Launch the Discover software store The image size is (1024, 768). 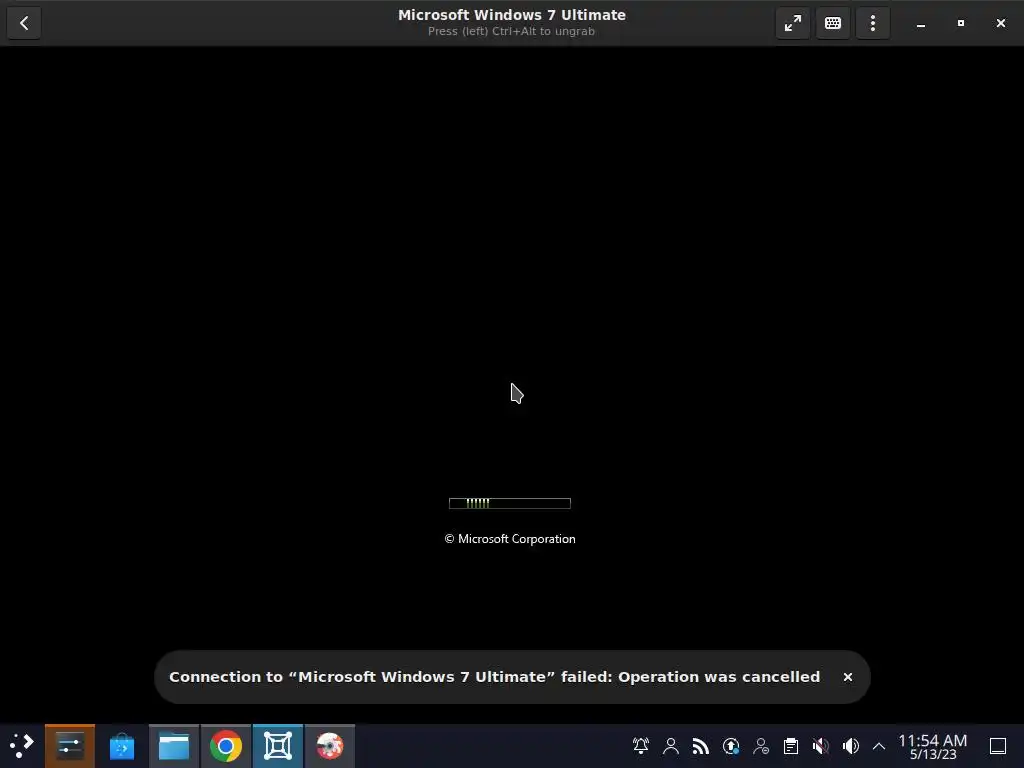point(121,746)
